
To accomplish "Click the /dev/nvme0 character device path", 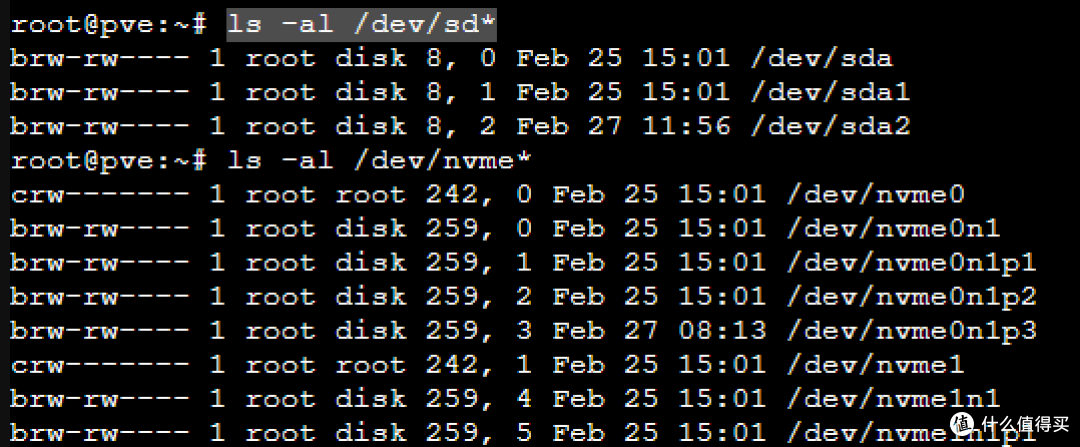I will (875, 194).
